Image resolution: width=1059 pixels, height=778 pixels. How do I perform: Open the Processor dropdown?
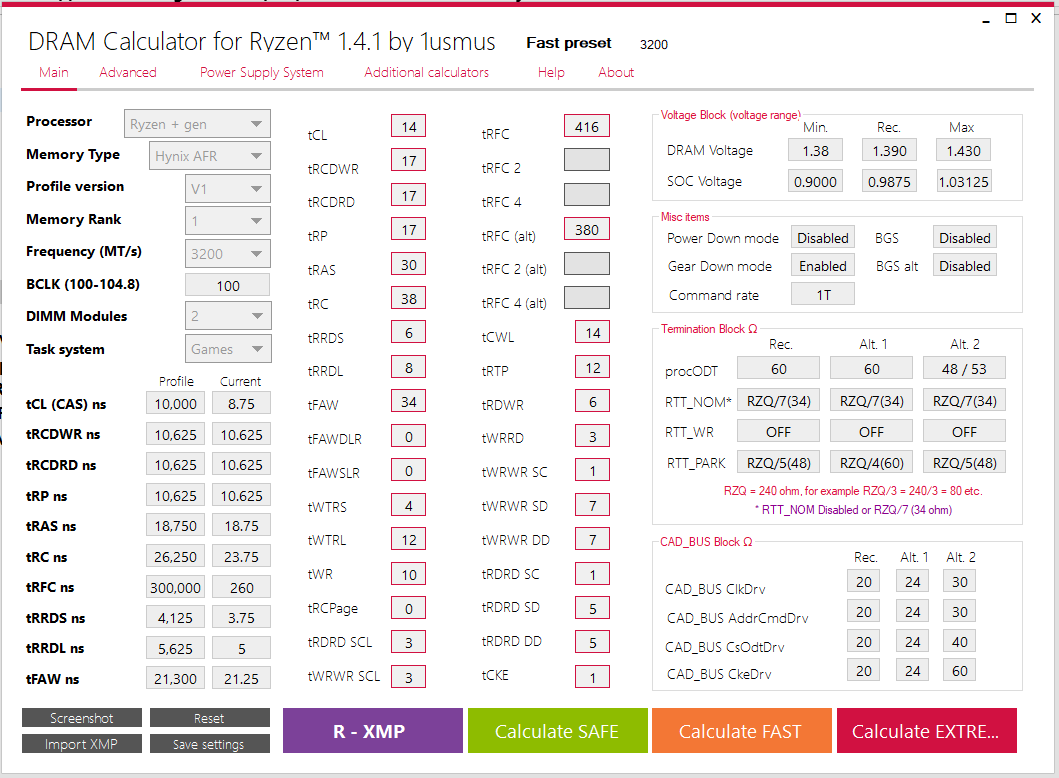tap(197, 124)
